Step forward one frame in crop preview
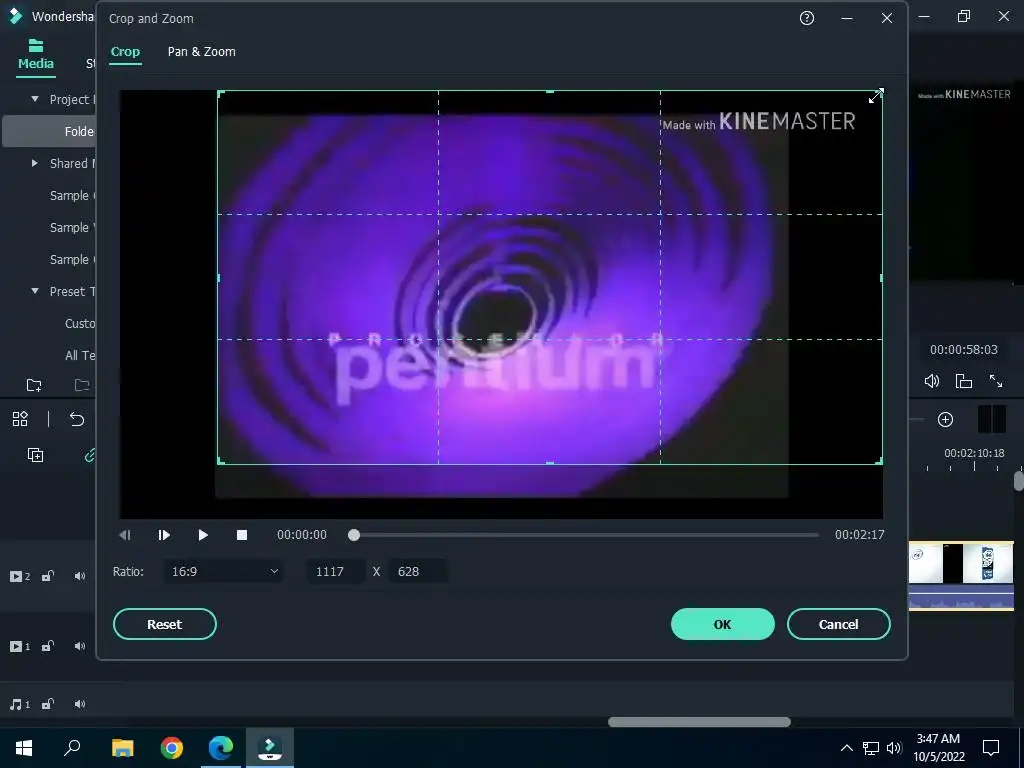This screenshot has height=768, width=1024. 164,535
